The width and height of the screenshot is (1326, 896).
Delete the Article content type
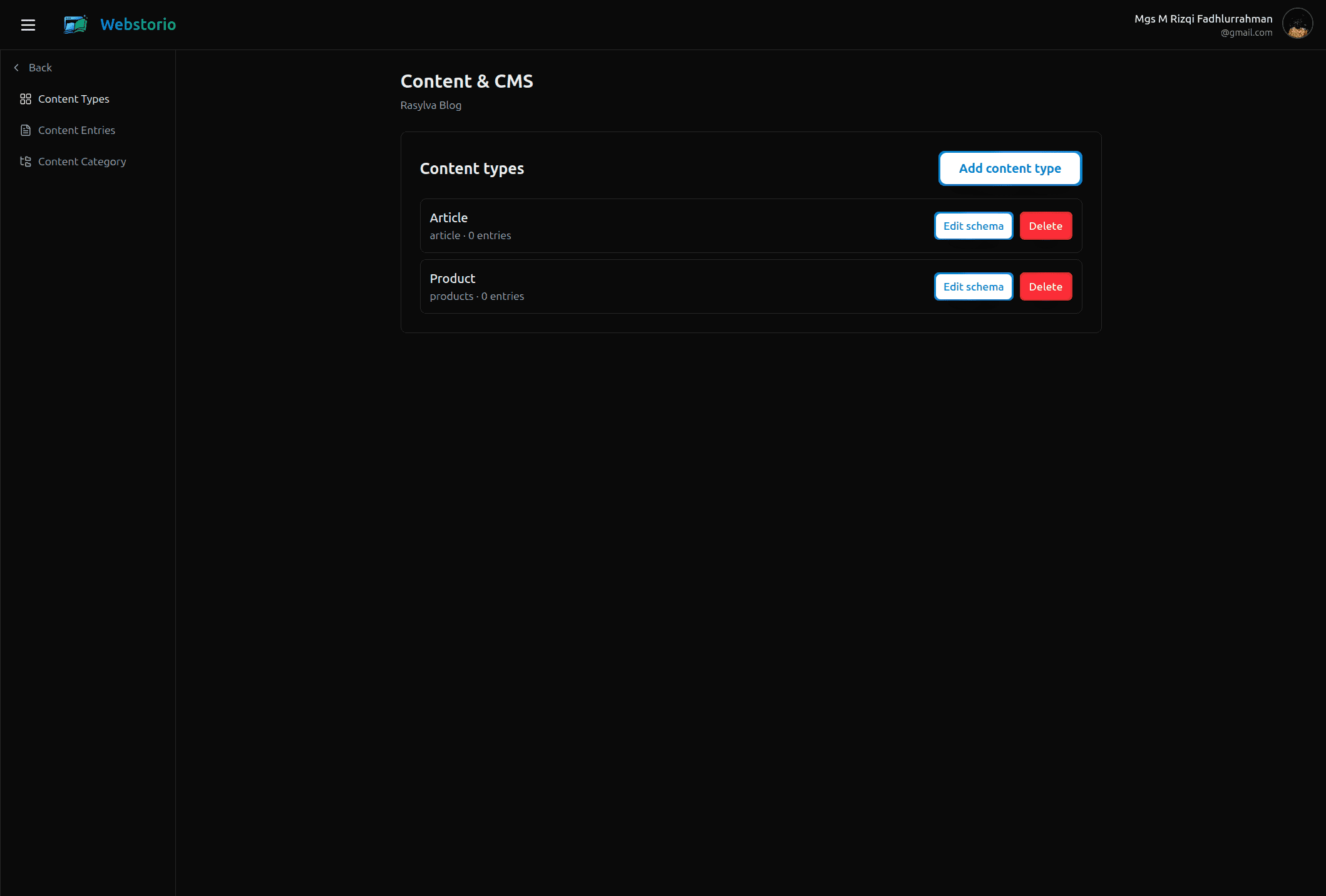click(x=1046, y=226)
